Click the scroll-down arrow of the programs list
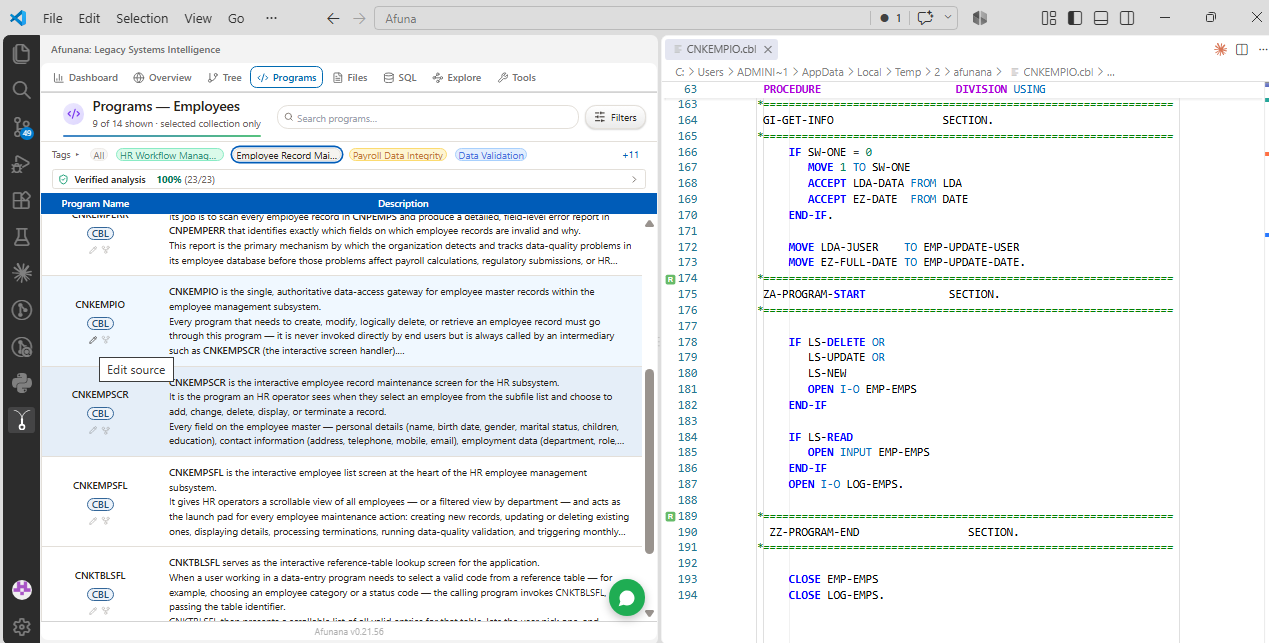 point(649,613)
